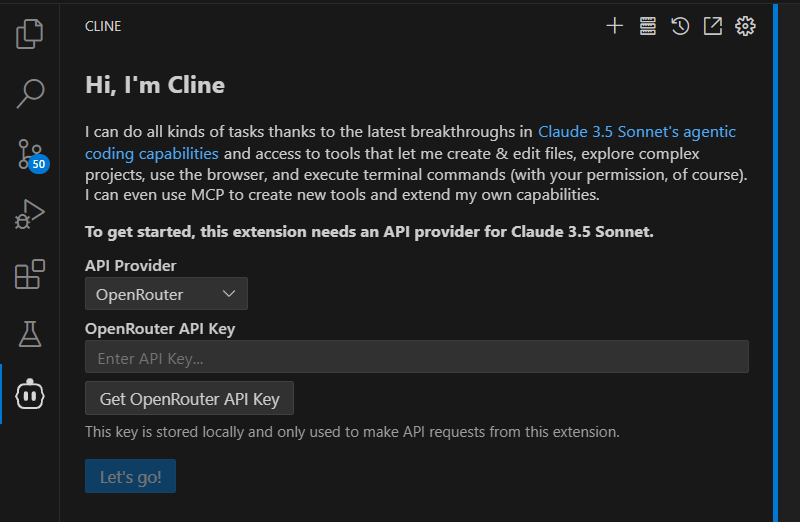Pop Cline out into an editor tab
The width and height of the screenshot is (800, 522).
(x=712, y=26)
